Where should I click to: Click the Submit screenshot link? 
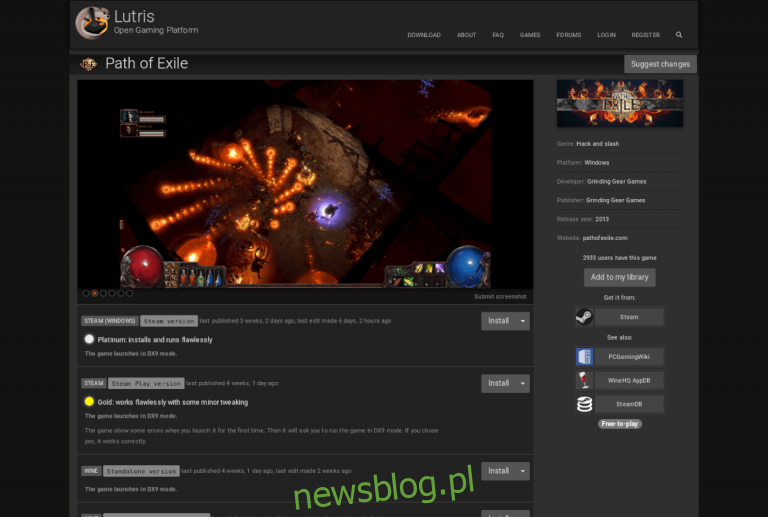(500, 297)
